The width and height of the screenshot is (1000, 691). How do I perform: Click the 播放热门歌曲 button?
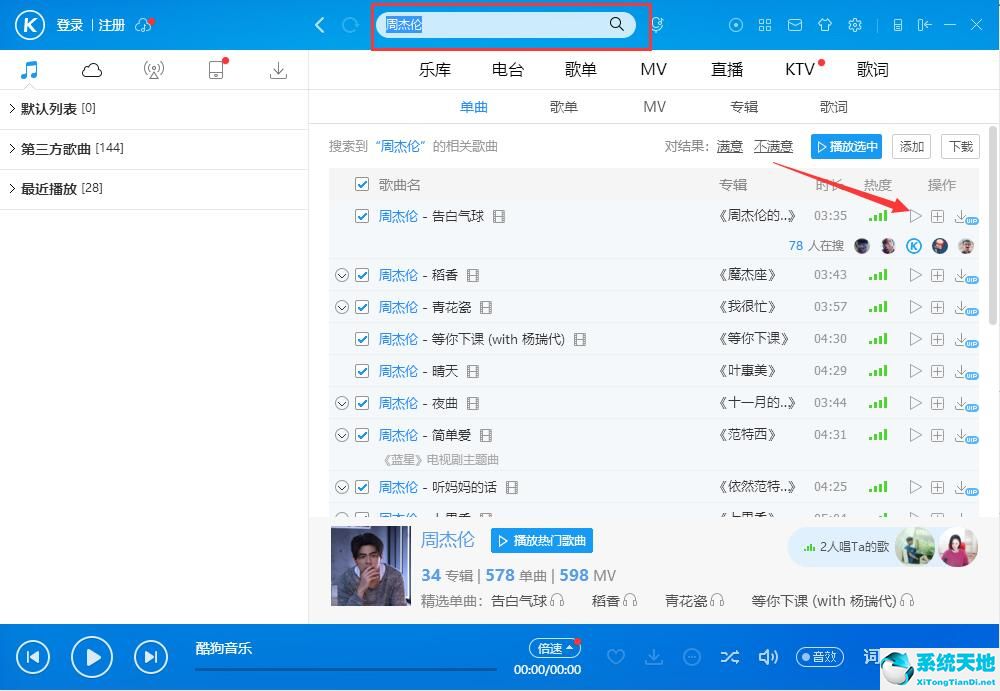[542, 541]
